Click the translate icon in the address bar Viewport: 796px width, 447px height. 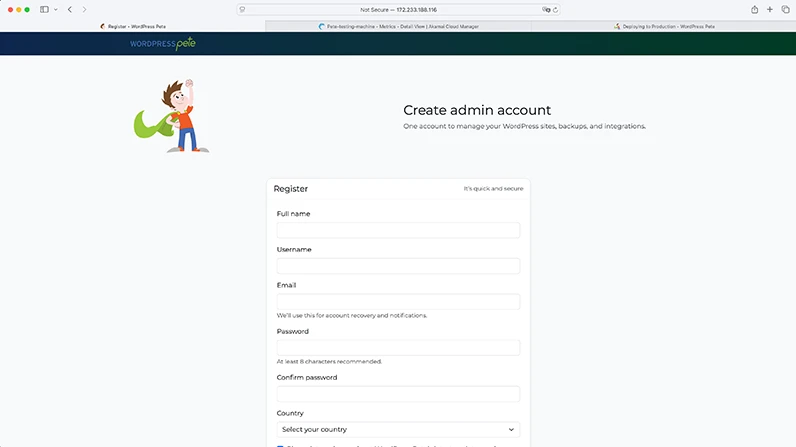pyautogui.click(x=545, y=9)
